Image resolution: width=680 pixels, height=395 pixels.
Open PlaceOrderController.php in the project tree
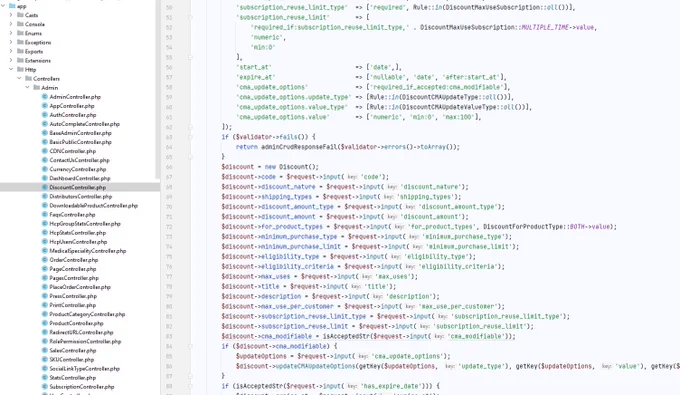(80, 287)
